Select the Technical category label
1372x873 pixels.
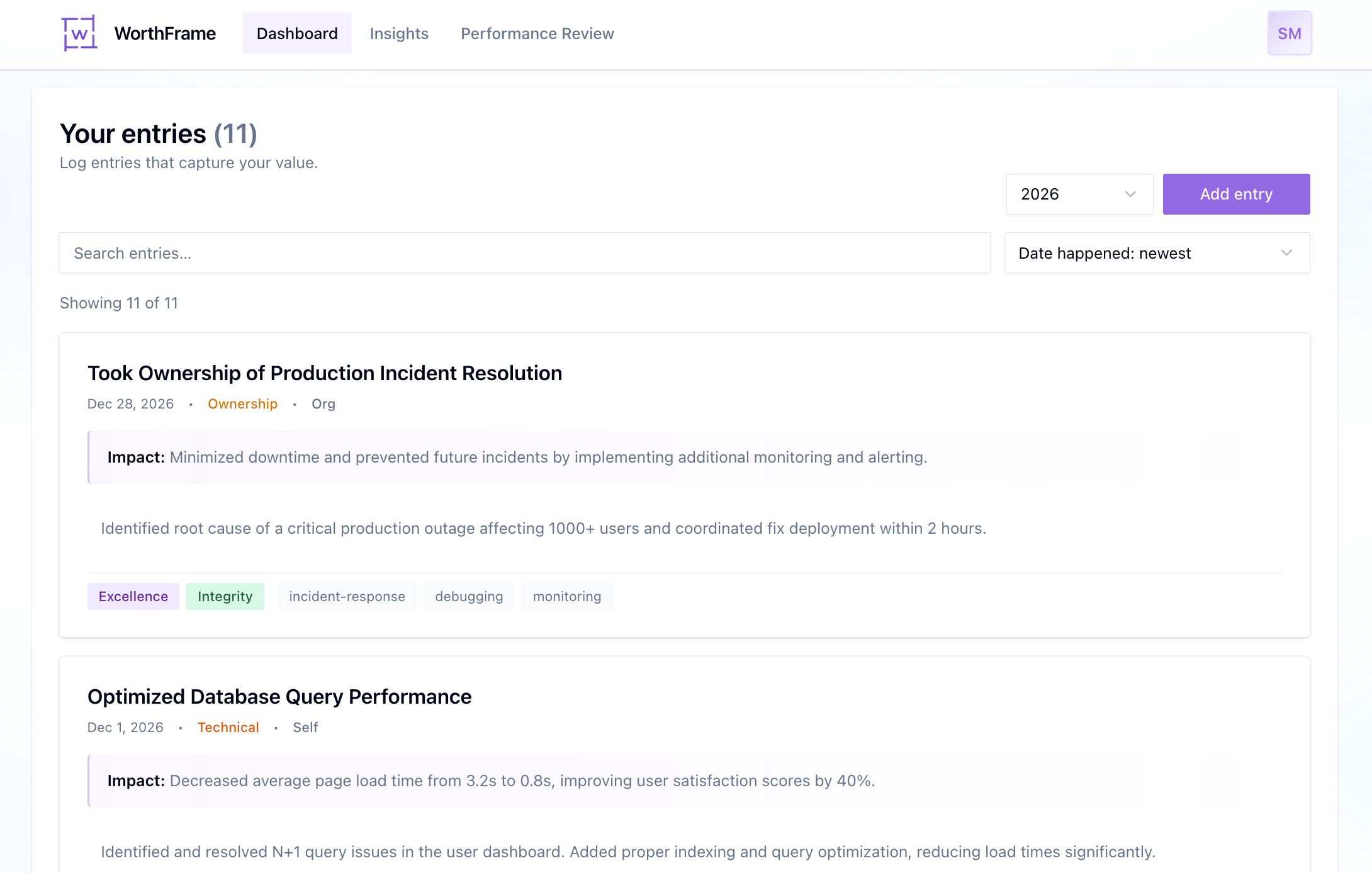point(228,727)
